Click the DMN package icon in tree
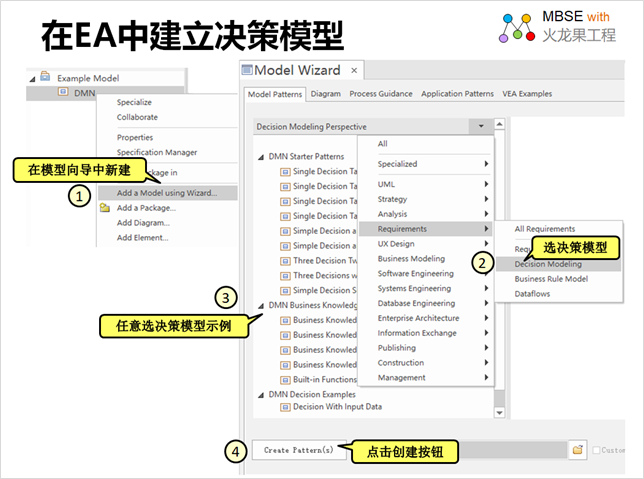The image size is (644, 479). click(63, 92)
